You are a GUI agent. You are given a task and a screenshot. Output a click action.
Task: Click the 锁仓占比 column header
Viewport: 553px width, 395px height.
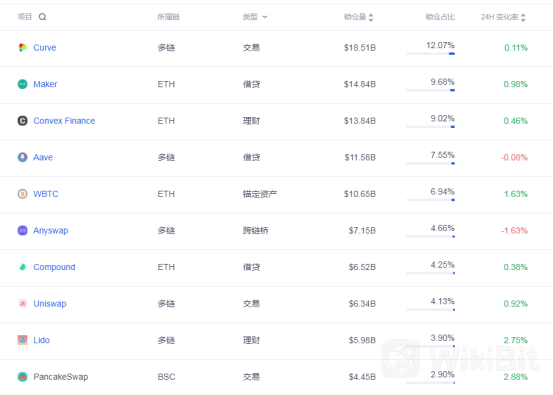440,17
